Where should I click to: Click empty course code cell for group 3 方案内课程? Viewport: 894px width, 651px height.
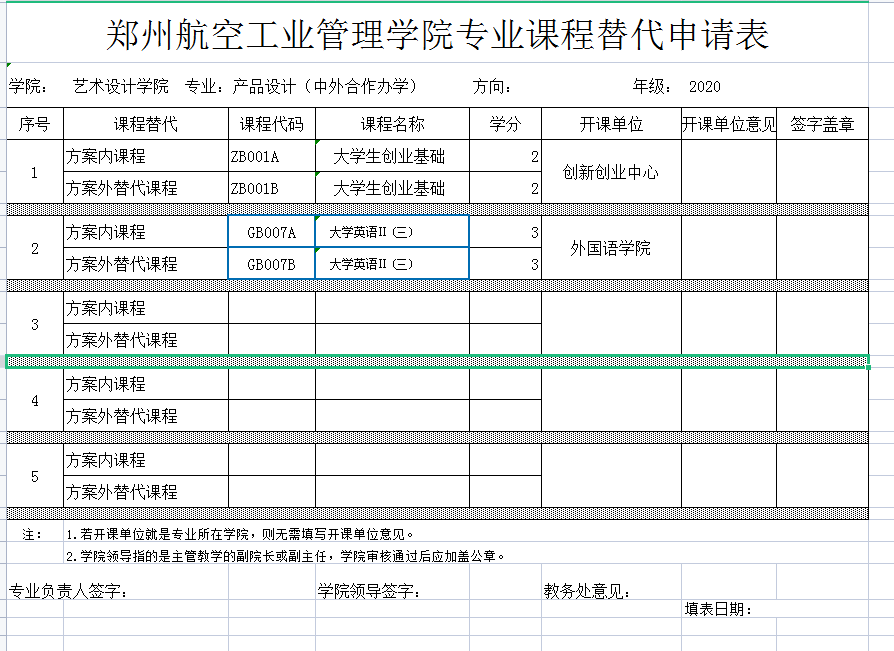[x=272, y=308]
